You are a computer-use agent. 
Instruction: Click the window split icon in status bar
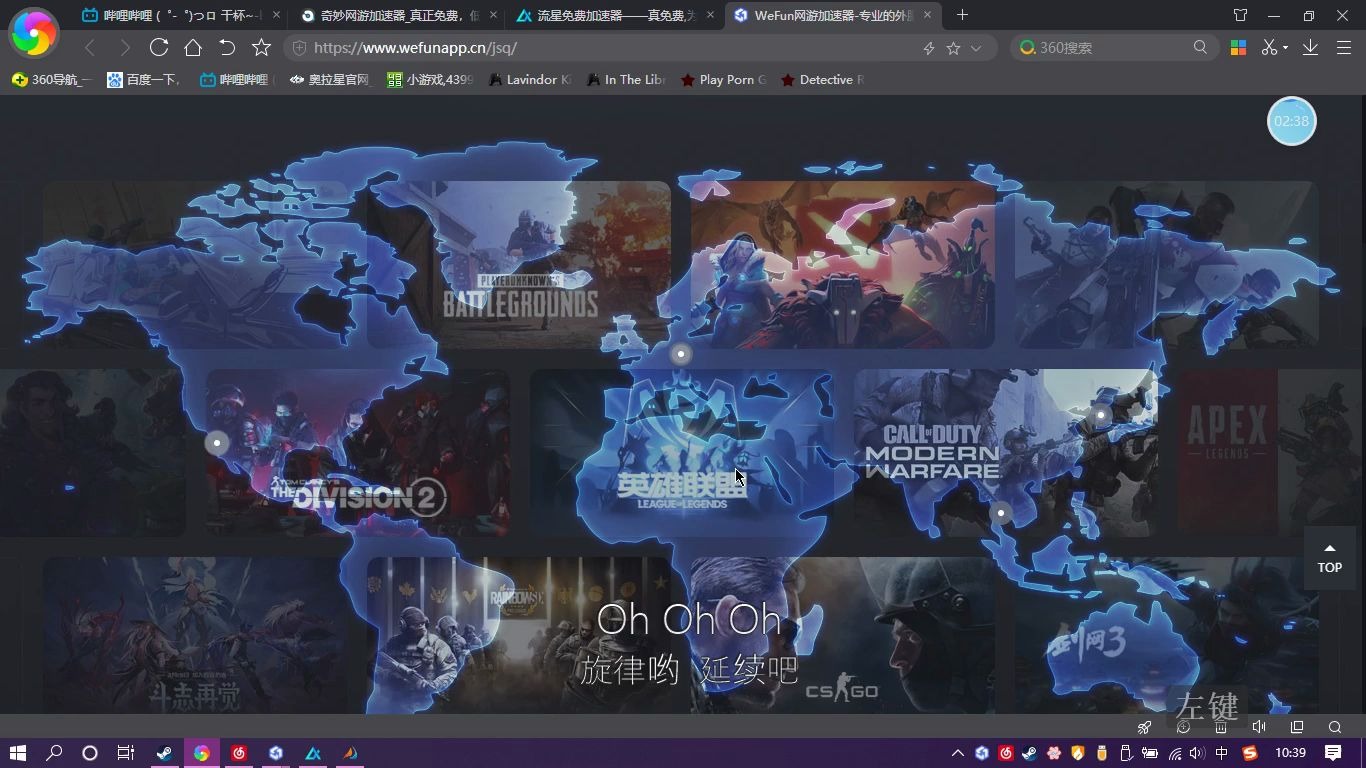tap(1297, 727)
